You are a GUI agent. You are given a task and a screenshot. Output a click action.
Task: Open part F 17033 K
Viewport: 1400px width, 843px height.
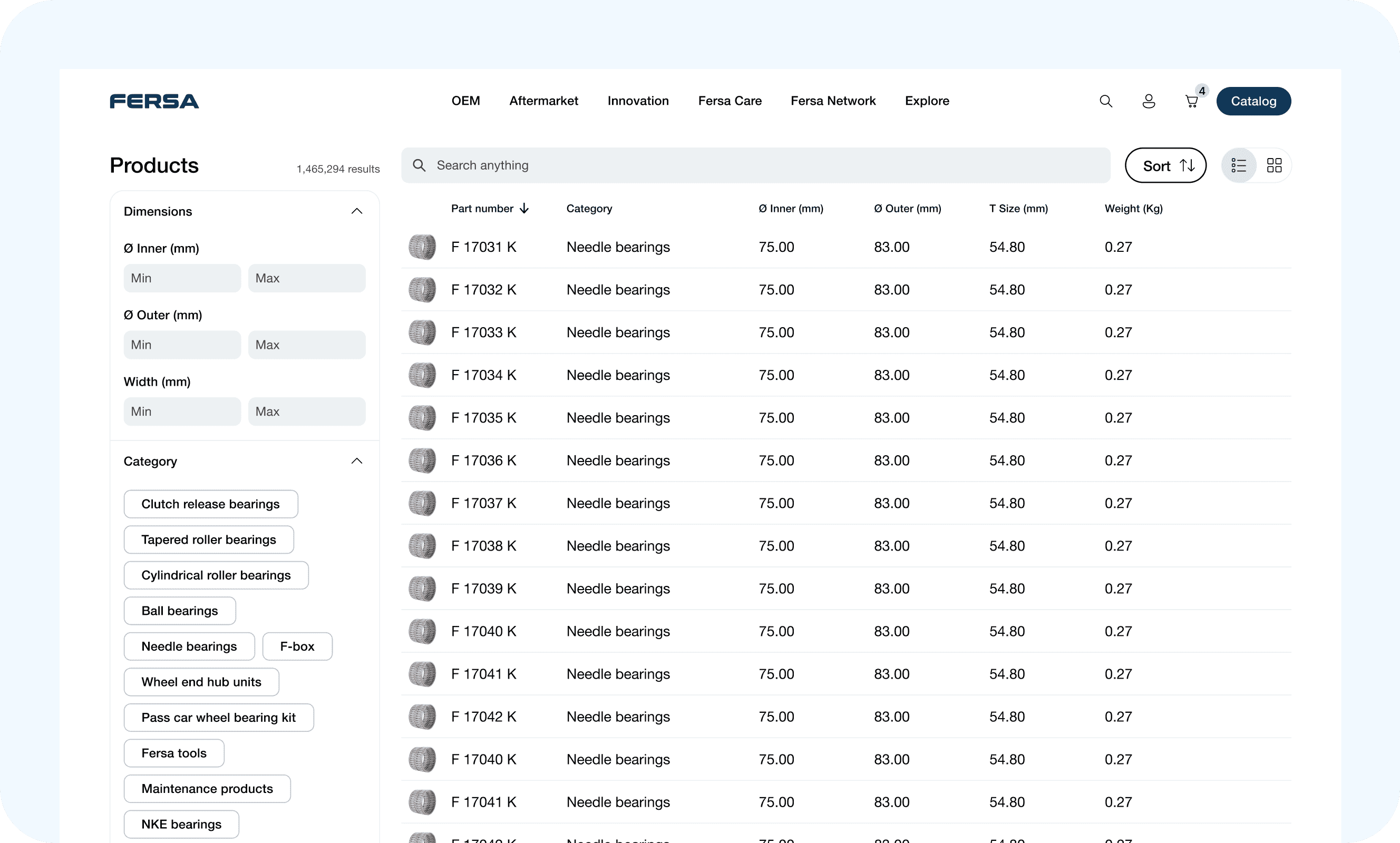click(x=483, y=332)
